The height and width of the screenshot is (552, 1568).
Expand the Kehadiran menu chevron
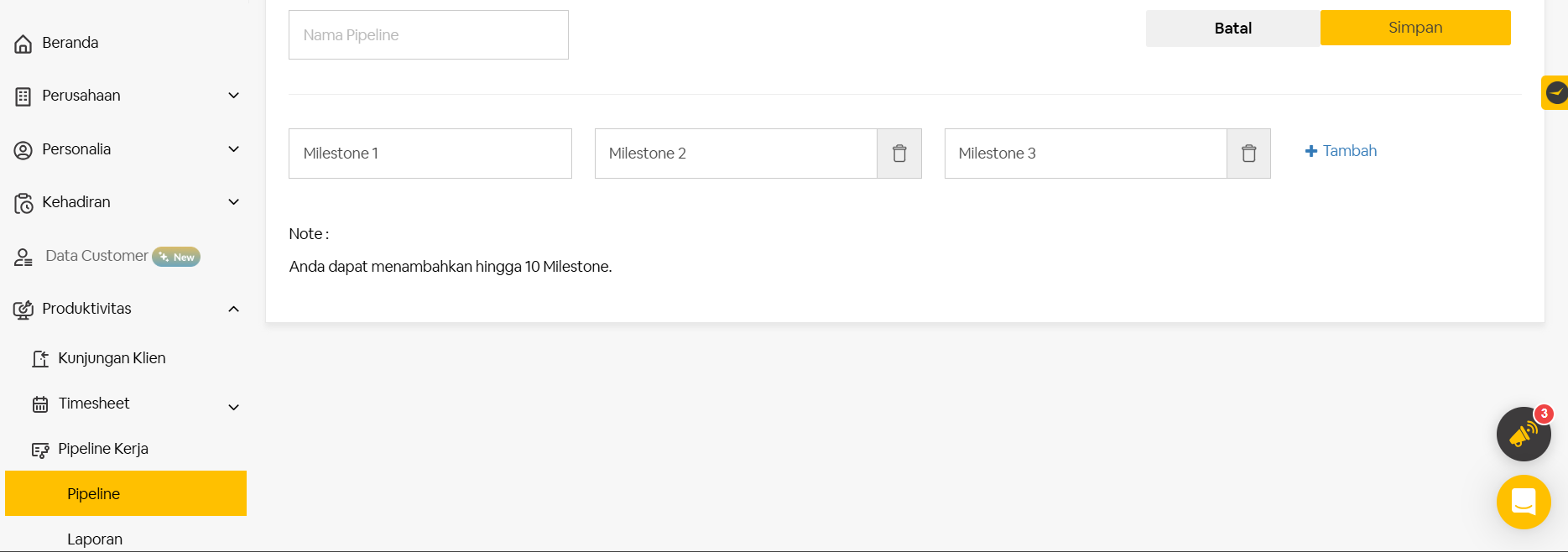234,202
